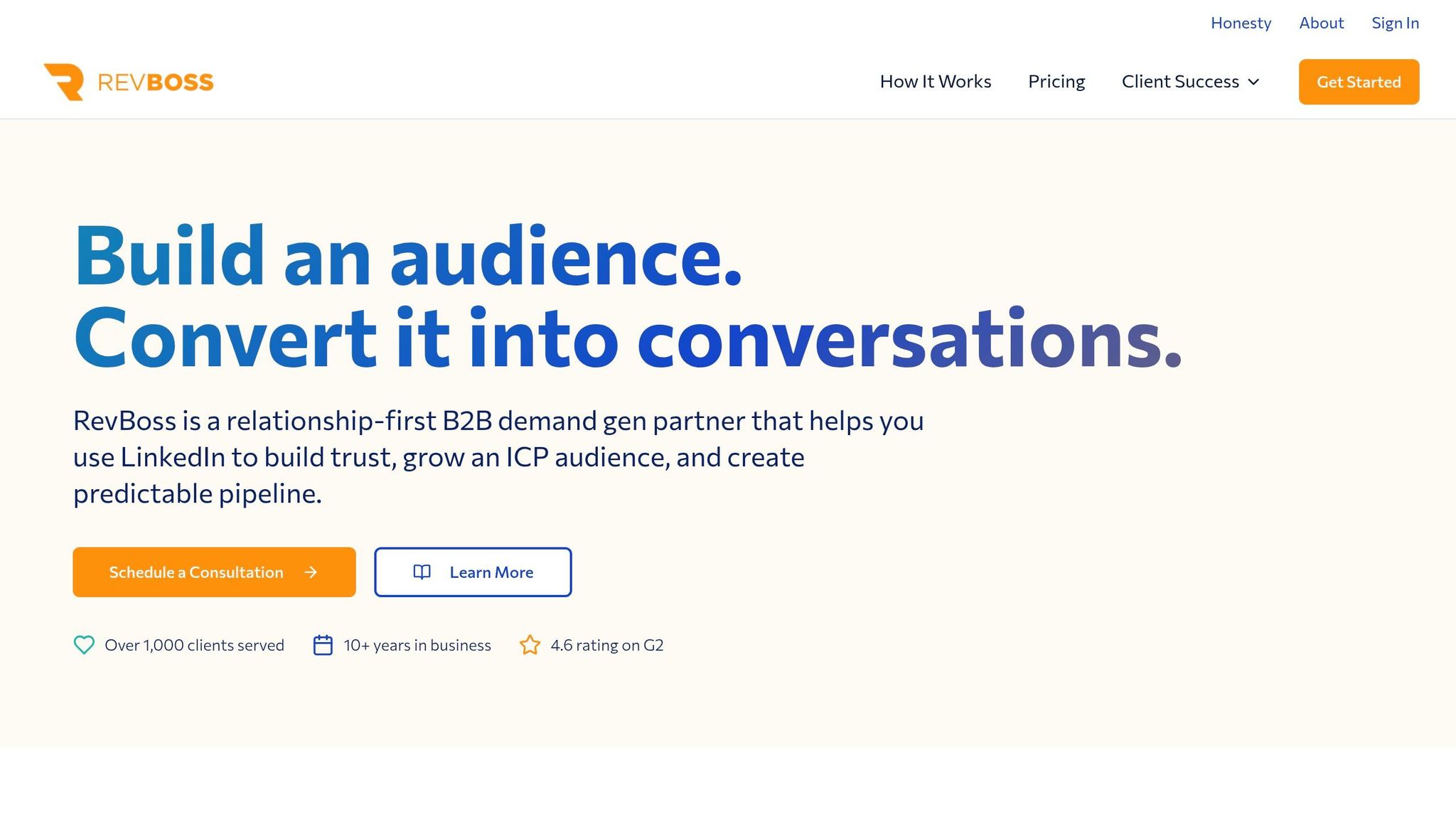Click the calendar icon near years in business
Screen dimensions: 1456x819
pyautogui.click(x=323, y=645)
